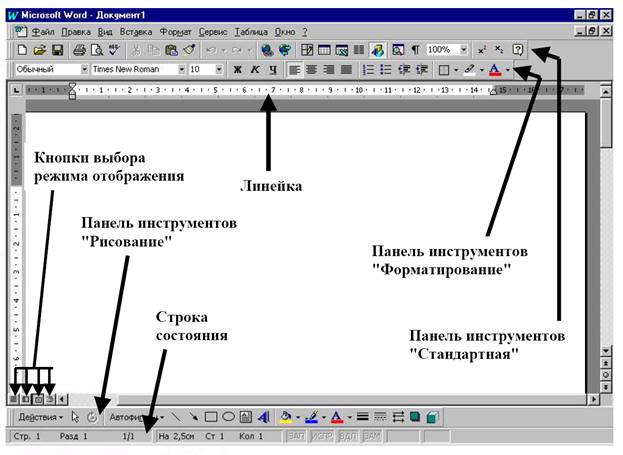The height and width of the screenshot is (455, 623).
Task: Select the Rectangle tool in the Drawing toolbar
Action: 211,416
